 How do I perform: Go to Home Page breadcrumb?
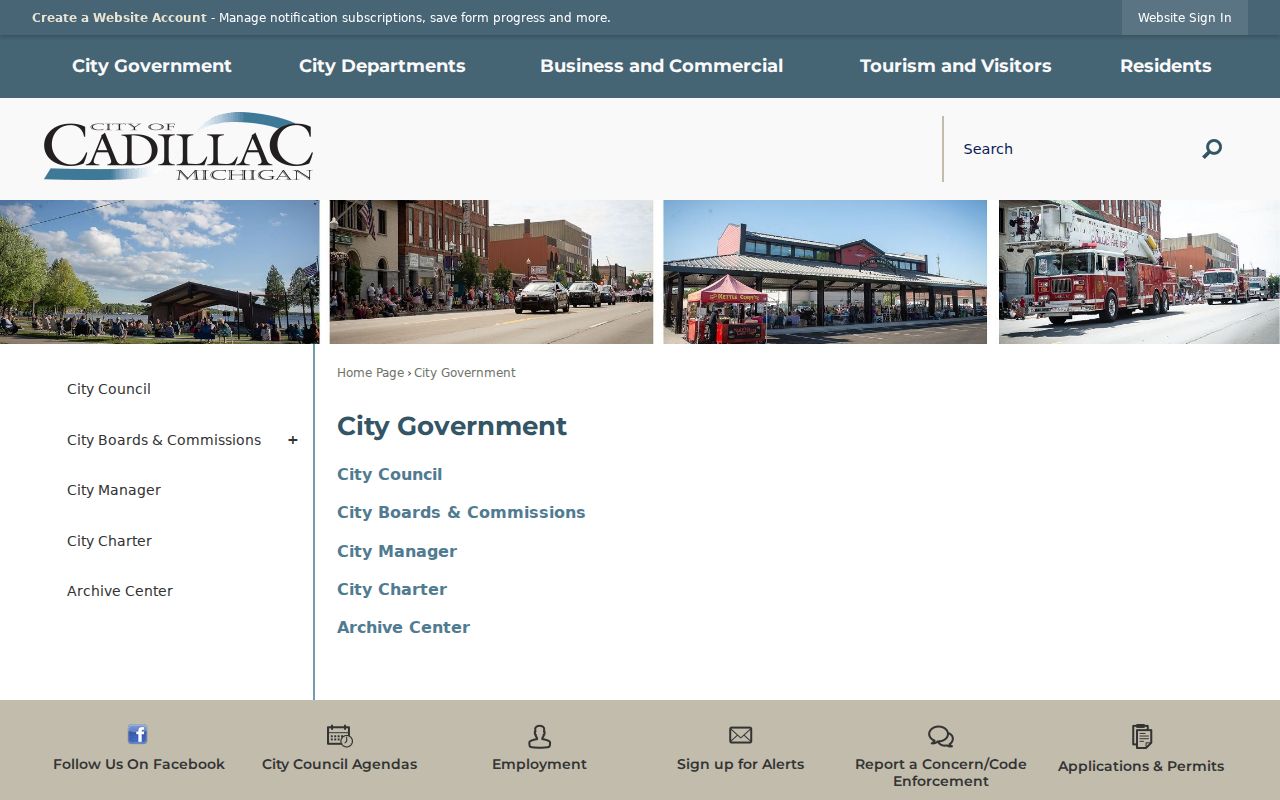(370, 373)
